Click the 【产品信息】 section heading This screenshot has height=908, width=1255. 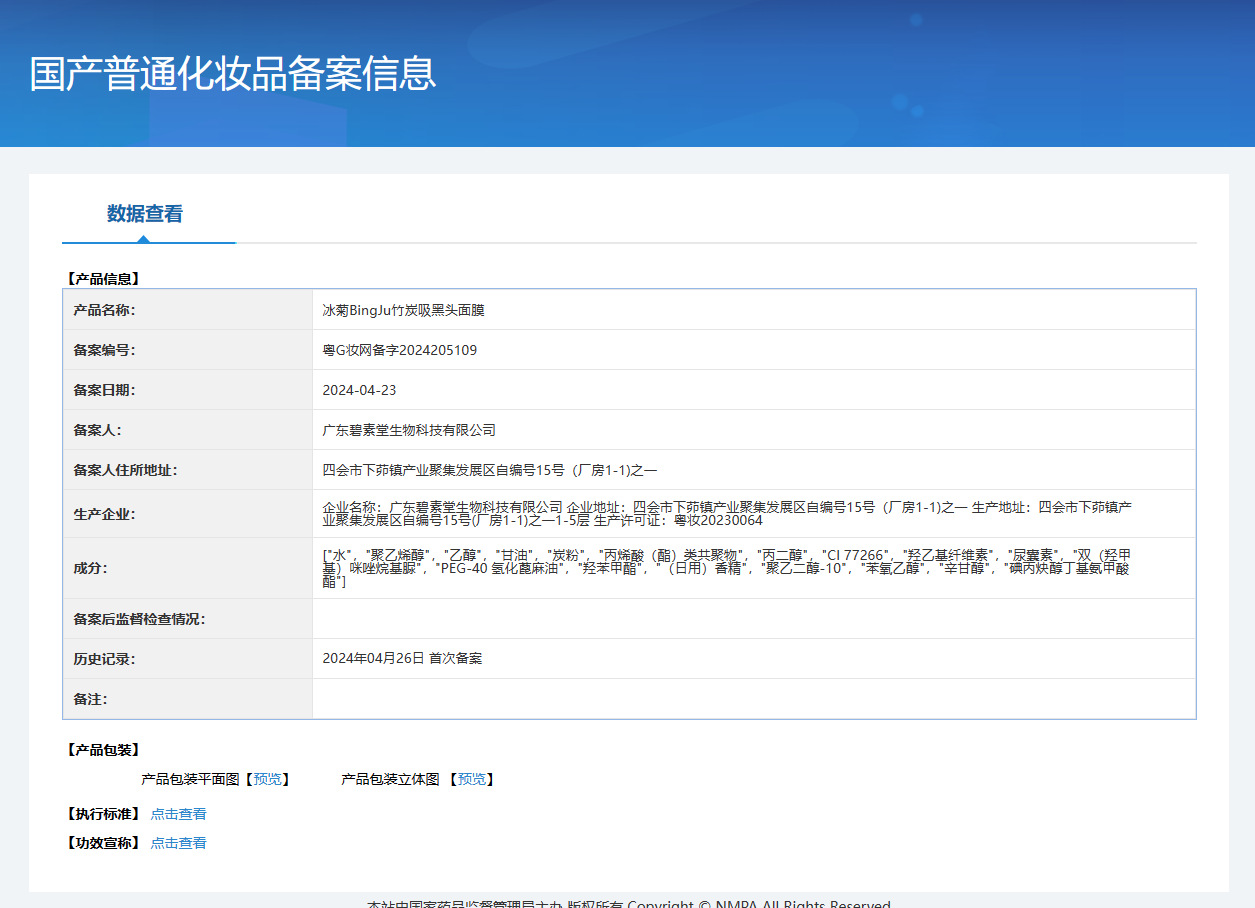[103, 279]
